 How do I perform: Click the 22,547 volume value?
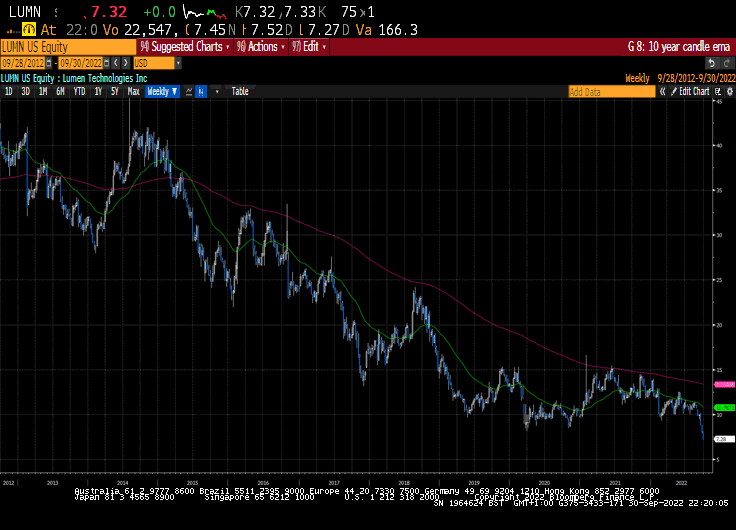tap(150, 30)
